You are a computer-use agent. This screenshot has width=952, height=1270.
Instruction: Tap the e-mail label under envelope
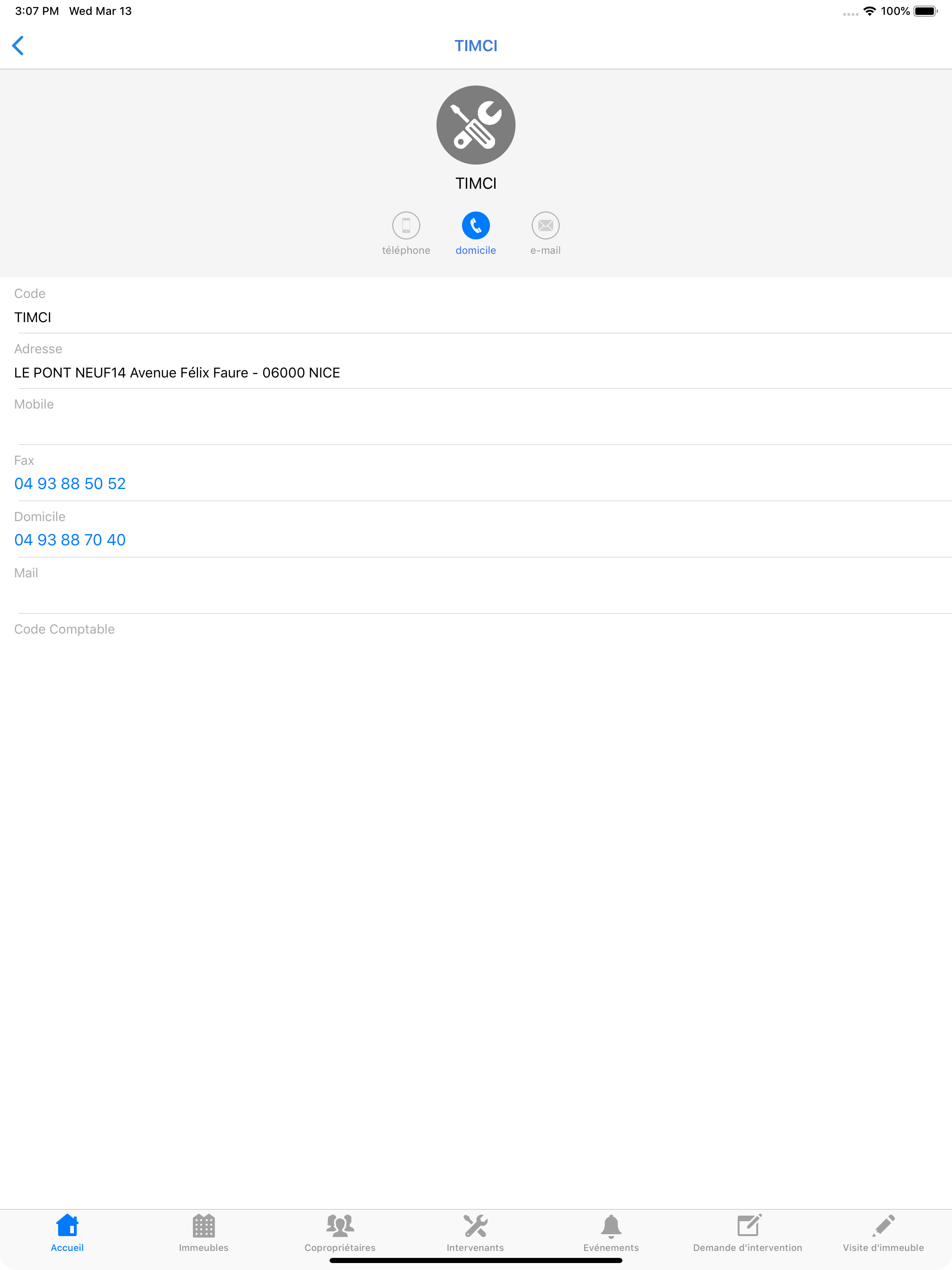click(545, 250)
